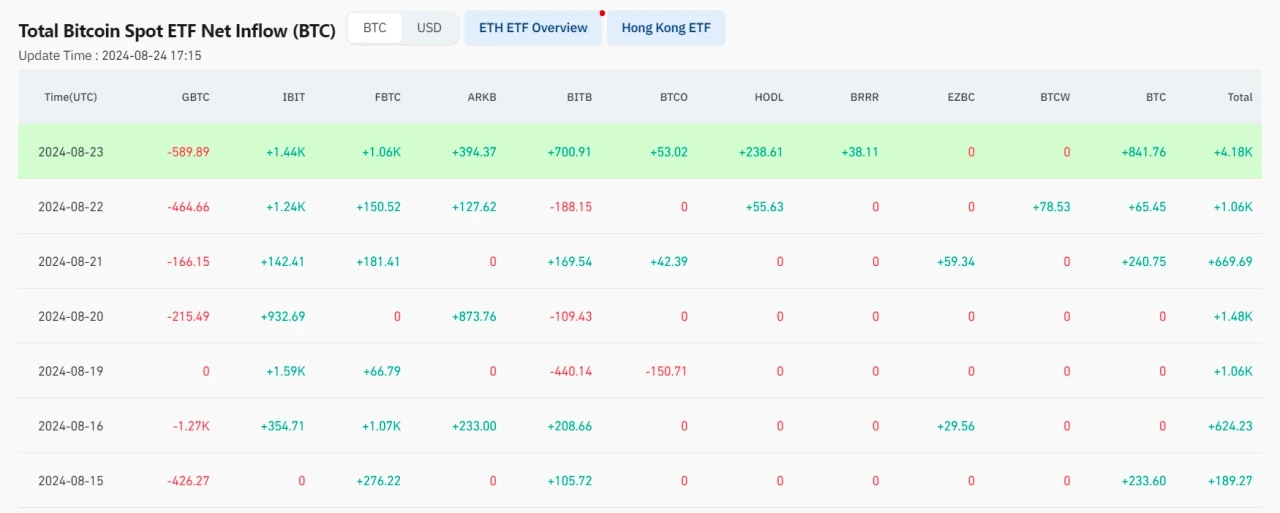Select the BTC unit toggle option
1280x513 pixels.
click(375, 28)
